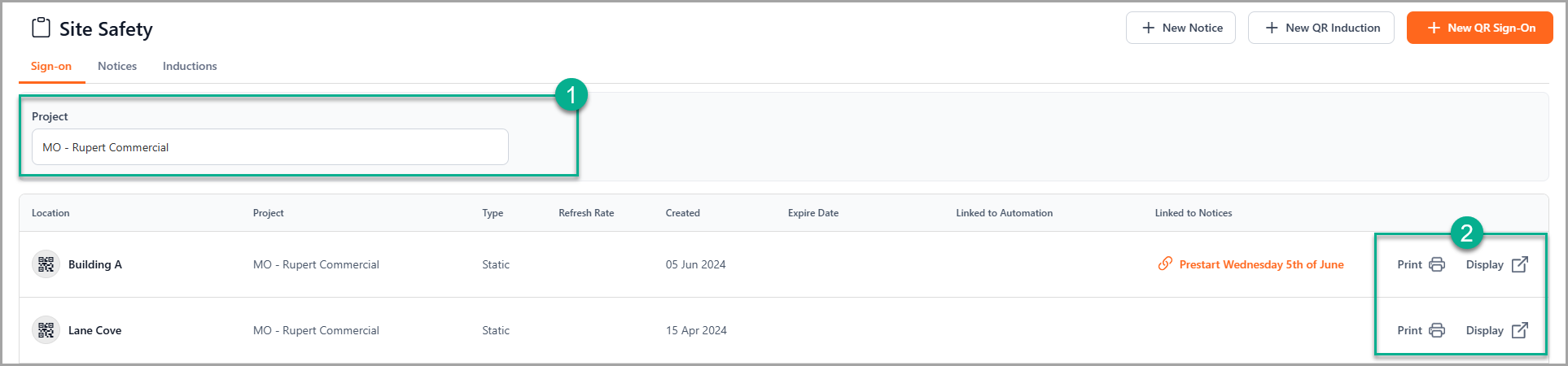Select the Sign-on tab
This screenshot has width=1568, height=366.
coord(51,66)
